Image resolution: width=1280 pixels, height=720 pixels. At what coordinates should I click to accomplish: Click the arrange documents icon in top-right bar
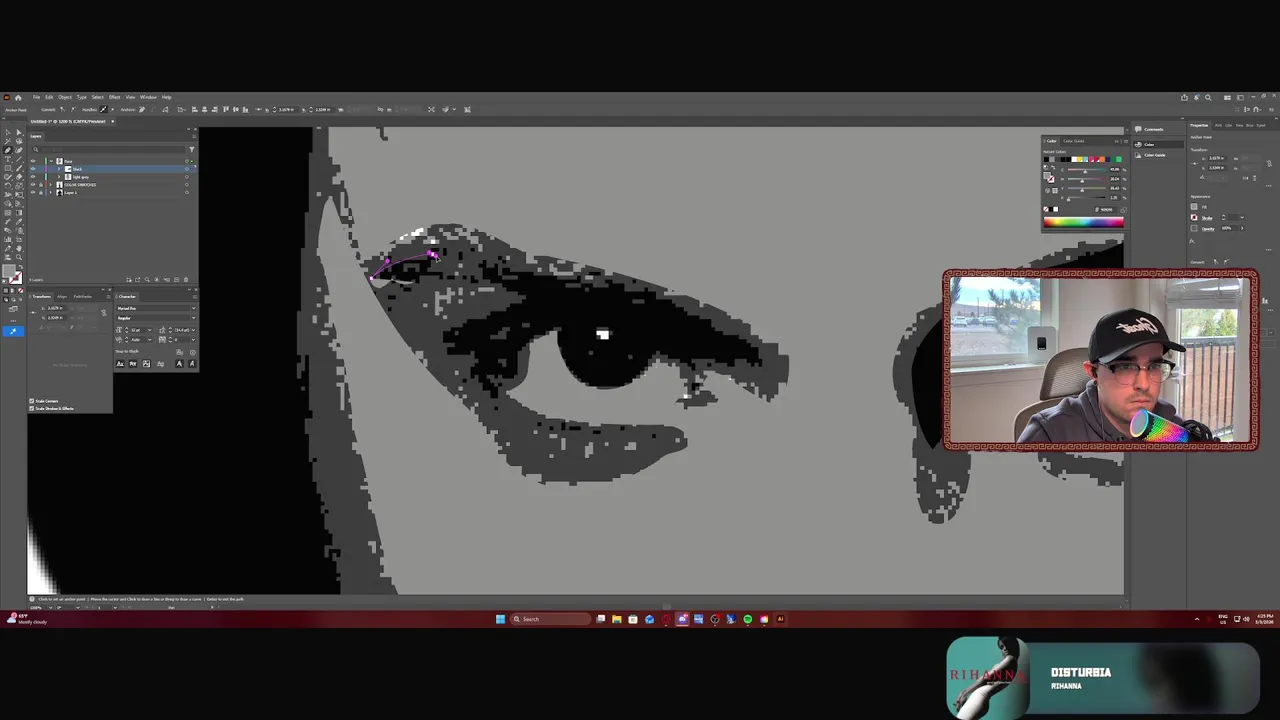tap(1227, 98)
